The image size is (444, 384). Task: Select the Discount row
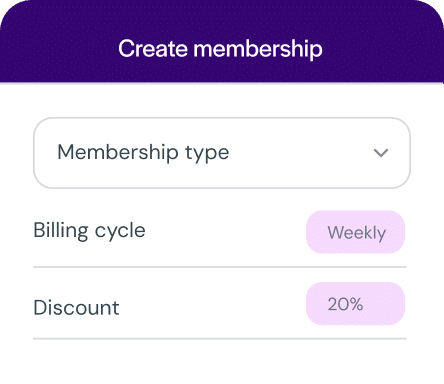[220, 304]
